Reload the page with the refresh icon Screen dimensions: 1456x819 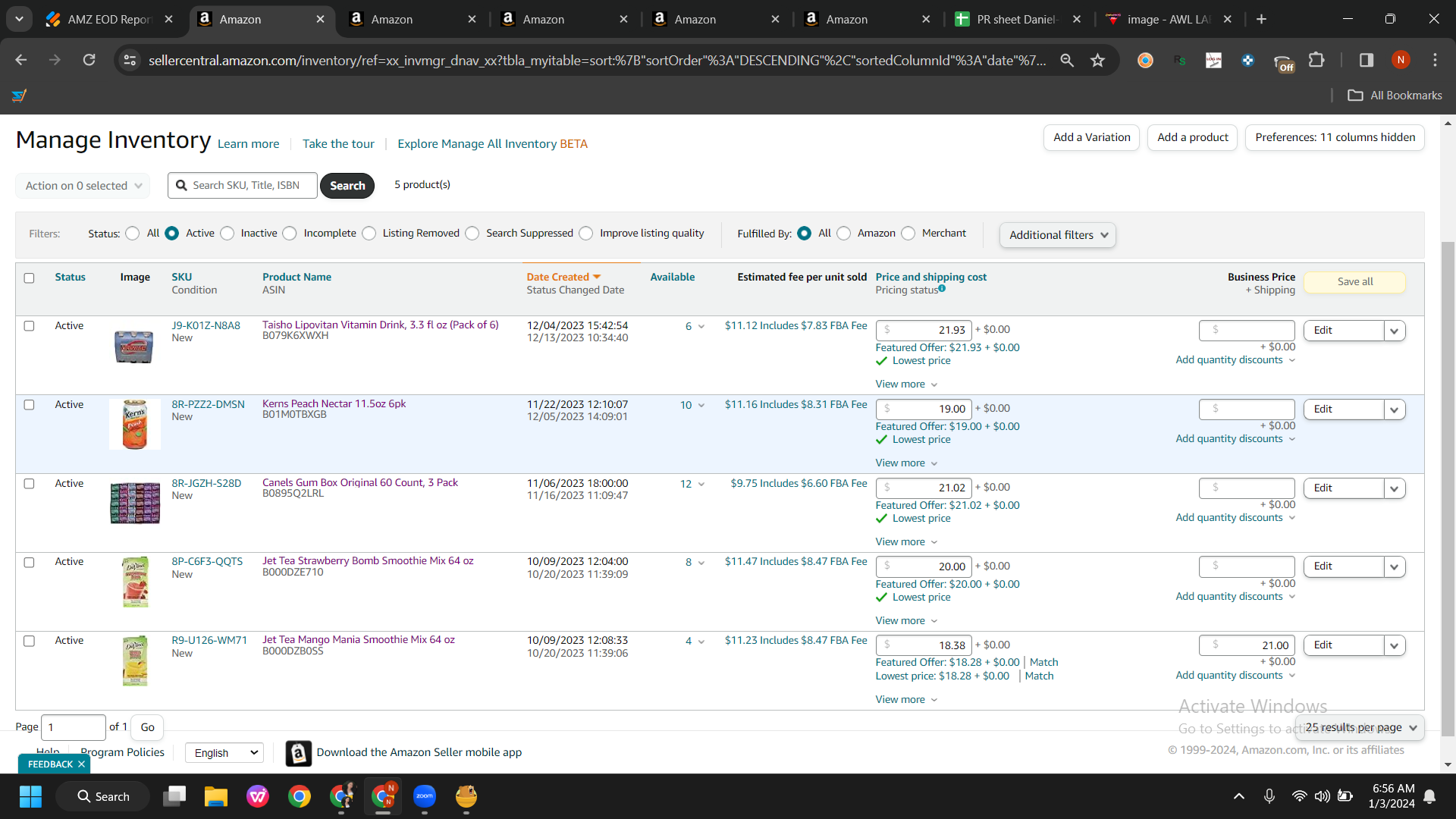89,60
